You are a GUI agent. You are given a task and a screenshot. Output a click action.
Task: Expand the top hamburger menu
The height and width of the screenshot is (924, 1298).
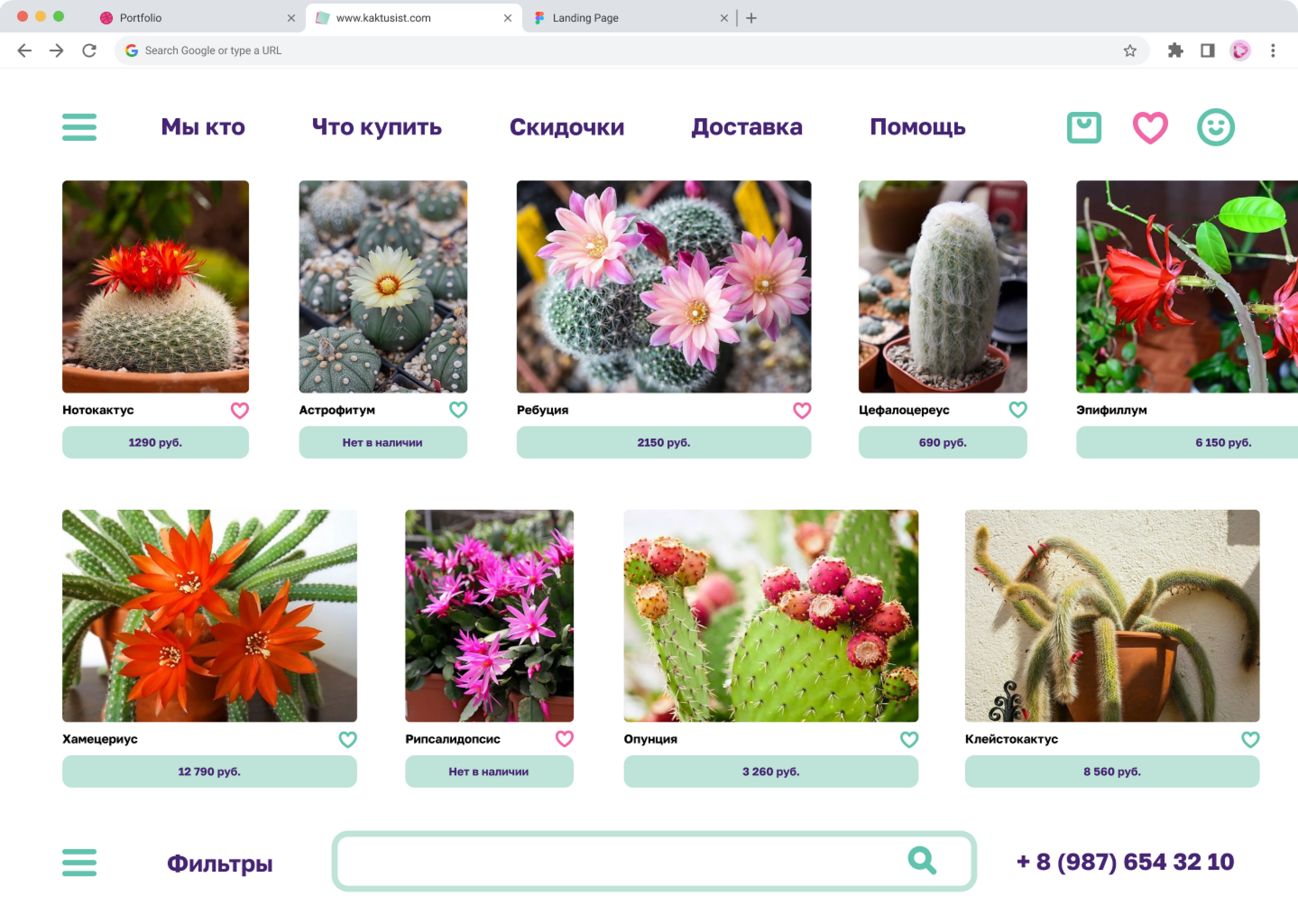pos(79,127)
